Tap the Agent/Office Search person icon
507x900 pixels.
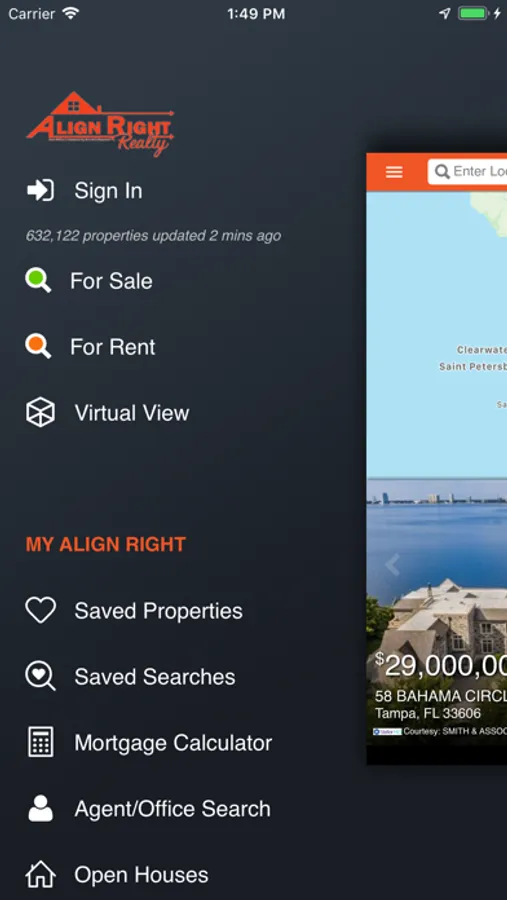(40, 808)
